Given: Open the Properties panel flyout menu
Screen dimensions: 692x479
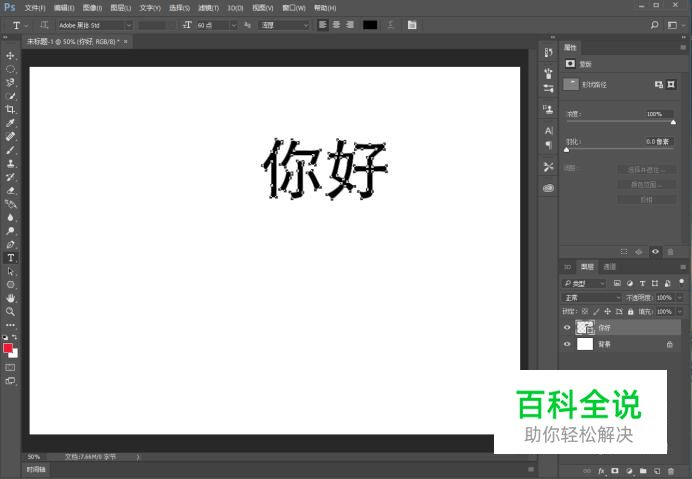Looking at the screenshot, I should tap(683, 47).
